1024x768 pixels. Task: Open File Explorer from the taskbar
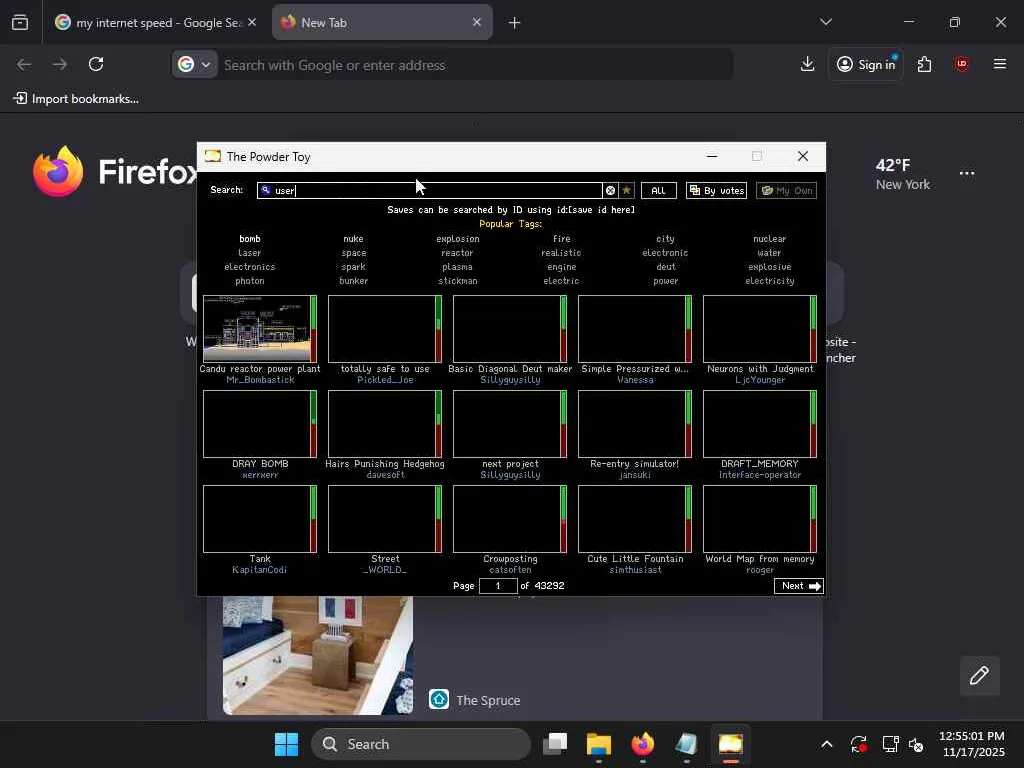(x=599, y=744)
